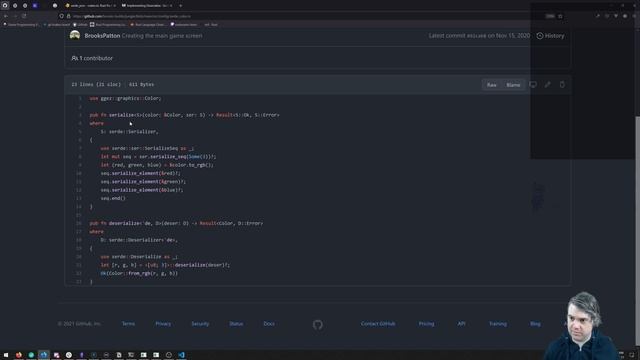Click the 'seq.end()' code line
This screenshot has width=640, height=360.
(113, 198)
